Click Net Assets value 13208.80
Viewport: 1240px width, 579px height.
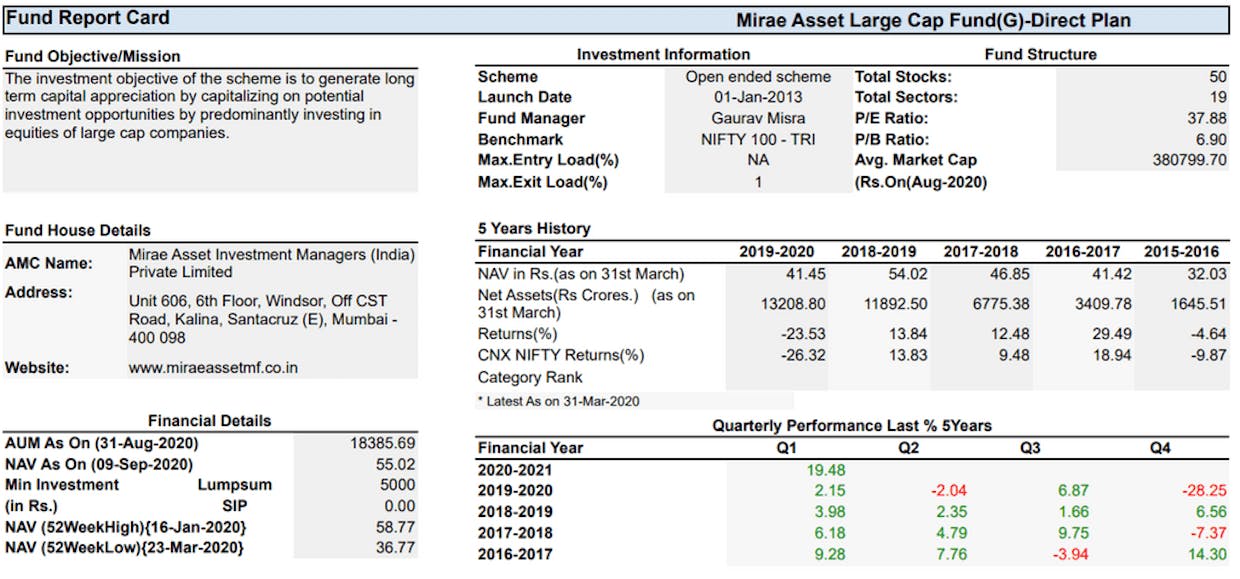tap(792, 303)
